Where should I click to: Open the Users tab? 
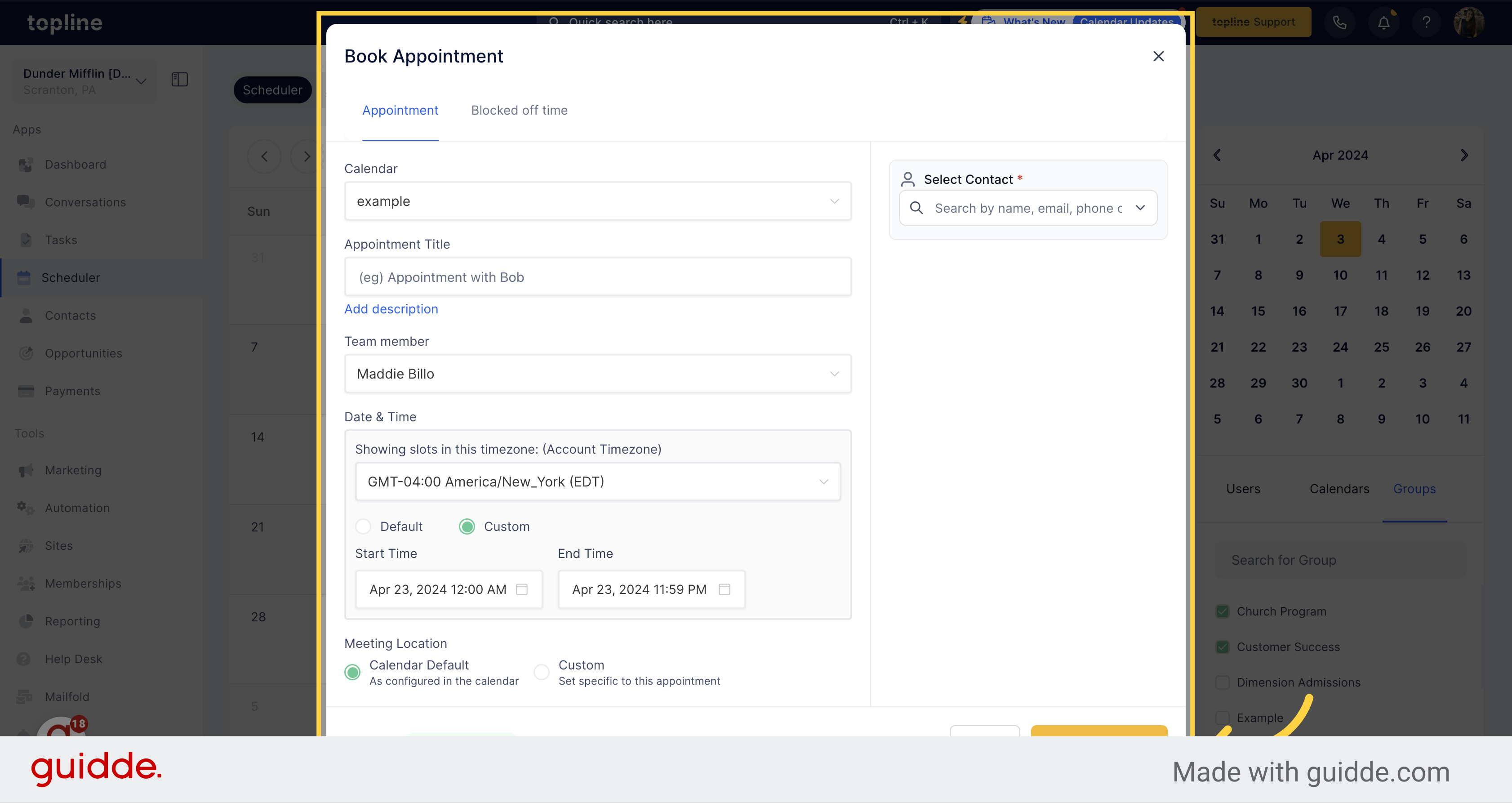pos(1243,489)
